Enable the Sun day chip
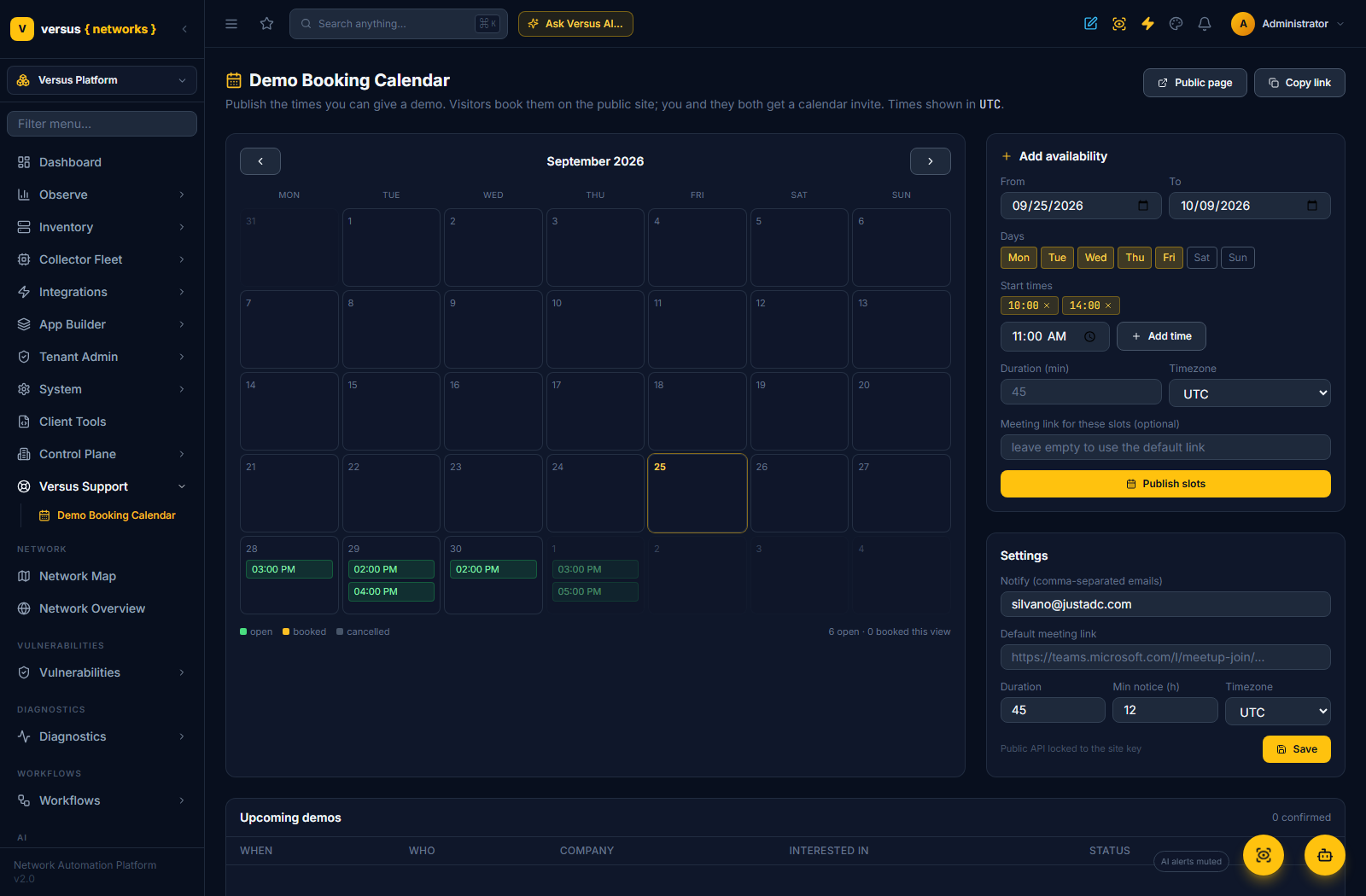The height and width of the screenshot is (896, 1366). 1238,258
